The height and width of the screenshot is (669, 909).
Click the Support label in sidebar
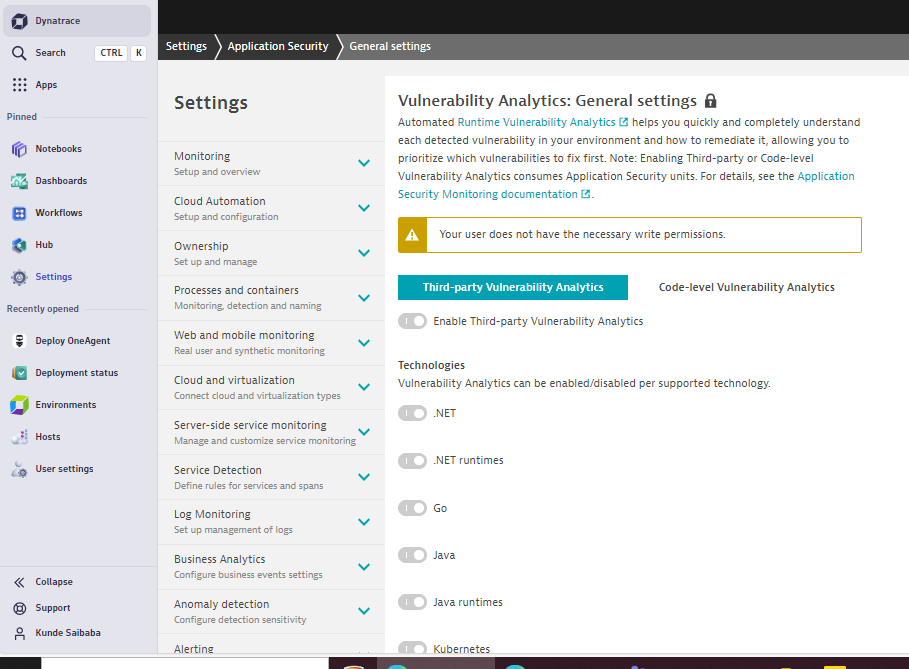pos(53,608)
